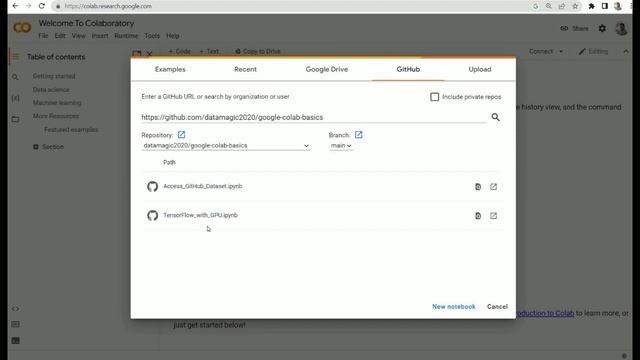This screenshot has height=360, width=640.
Task: Toggle table of contents list icon
Action: pos(15,57)
